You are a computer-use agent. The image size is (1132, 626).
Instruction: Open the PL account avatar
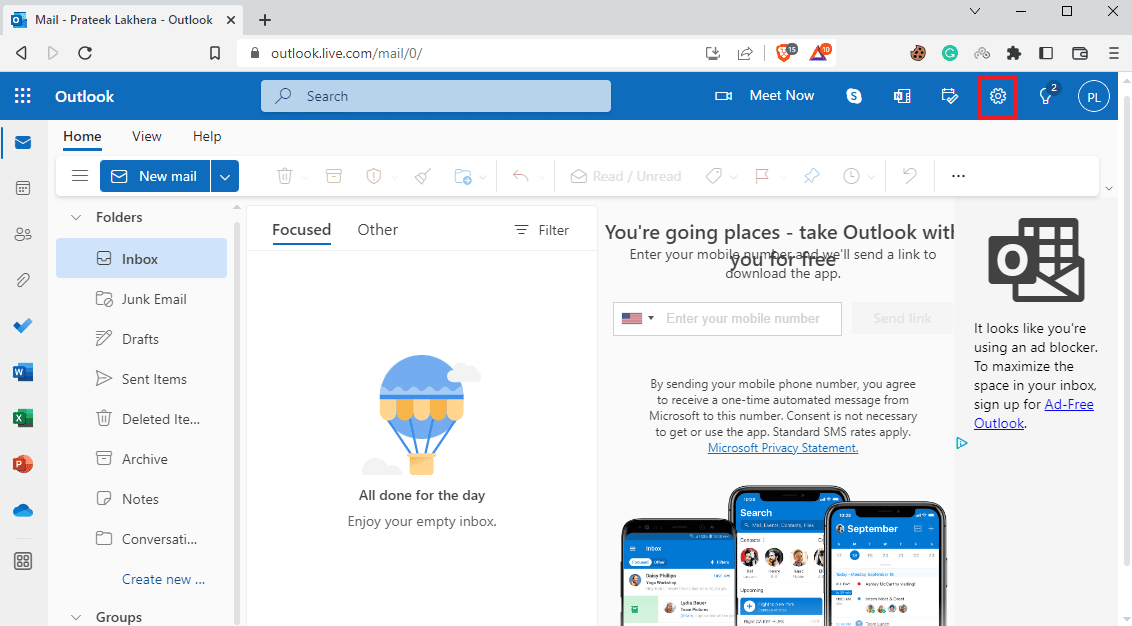[1094, 97]
